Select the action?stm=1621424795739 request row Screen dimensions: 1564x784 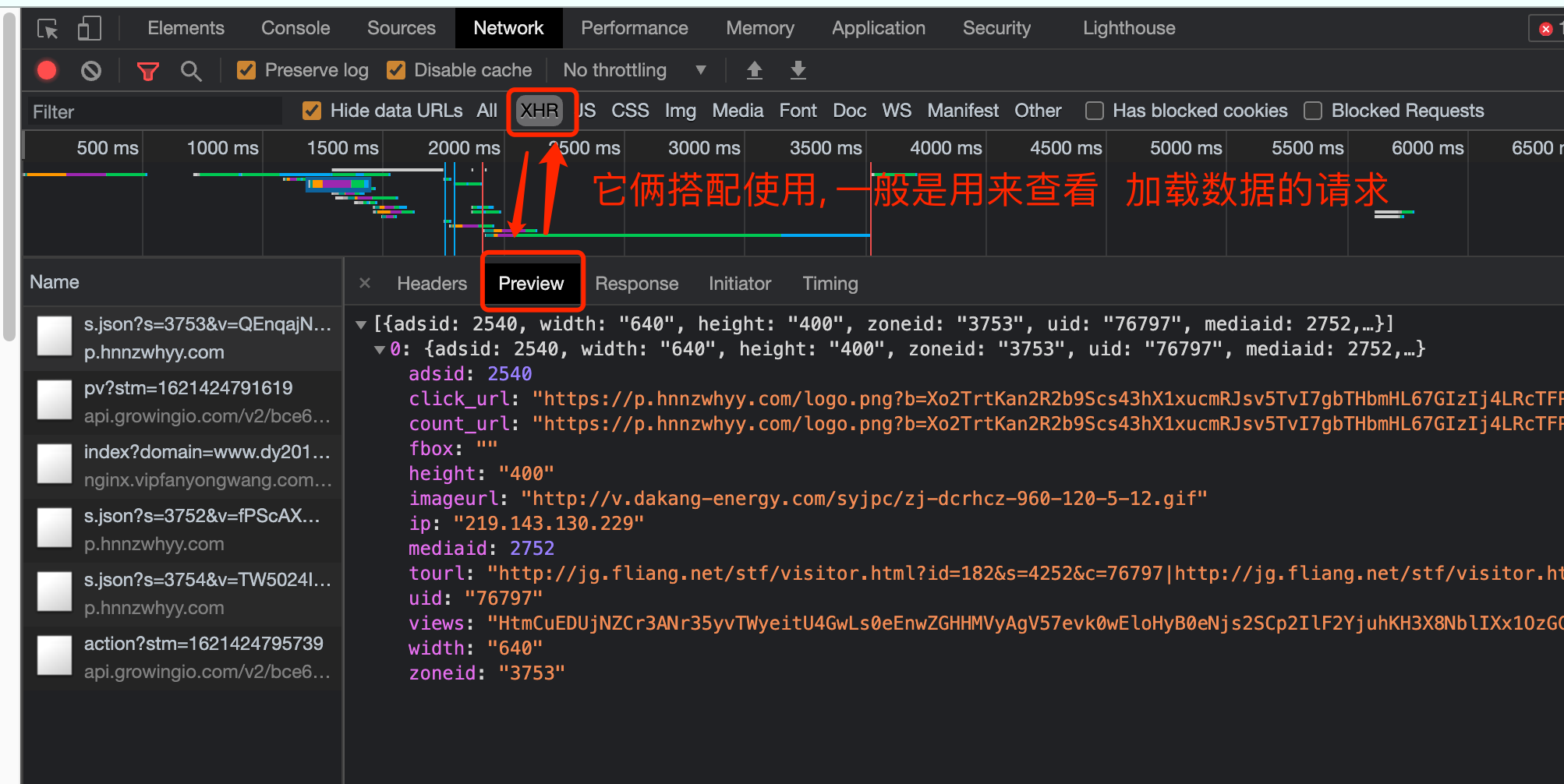click(182, 657)
